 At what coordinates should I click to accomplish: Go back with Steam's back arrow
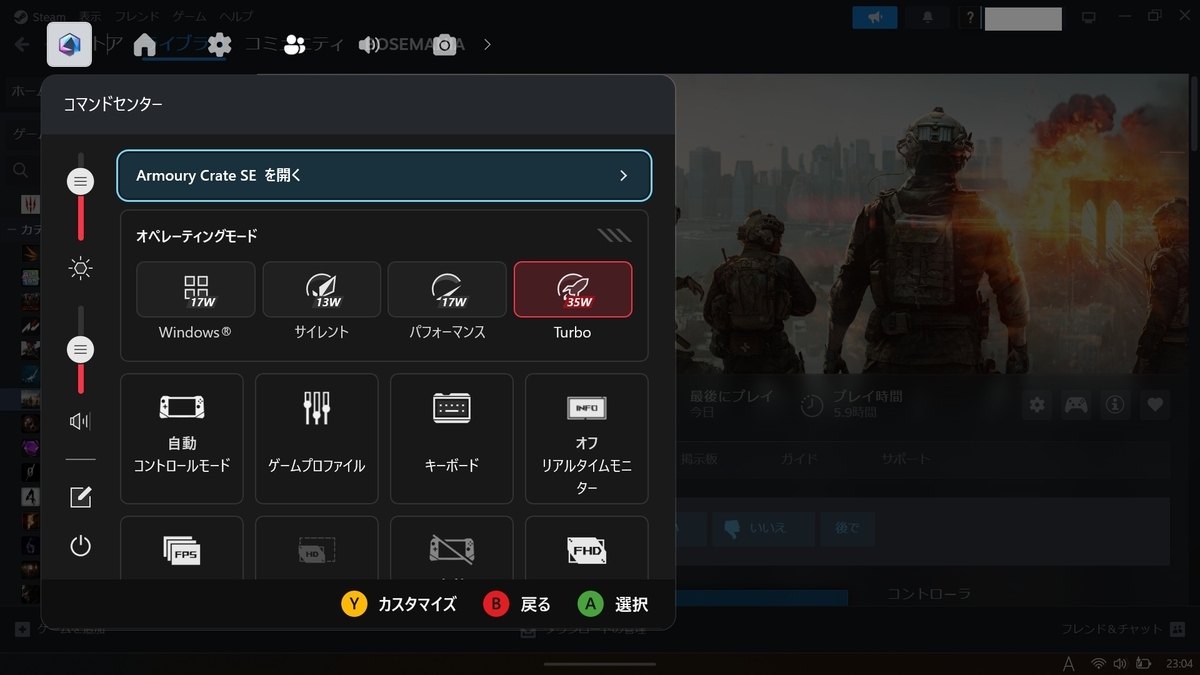click(22, 45)
